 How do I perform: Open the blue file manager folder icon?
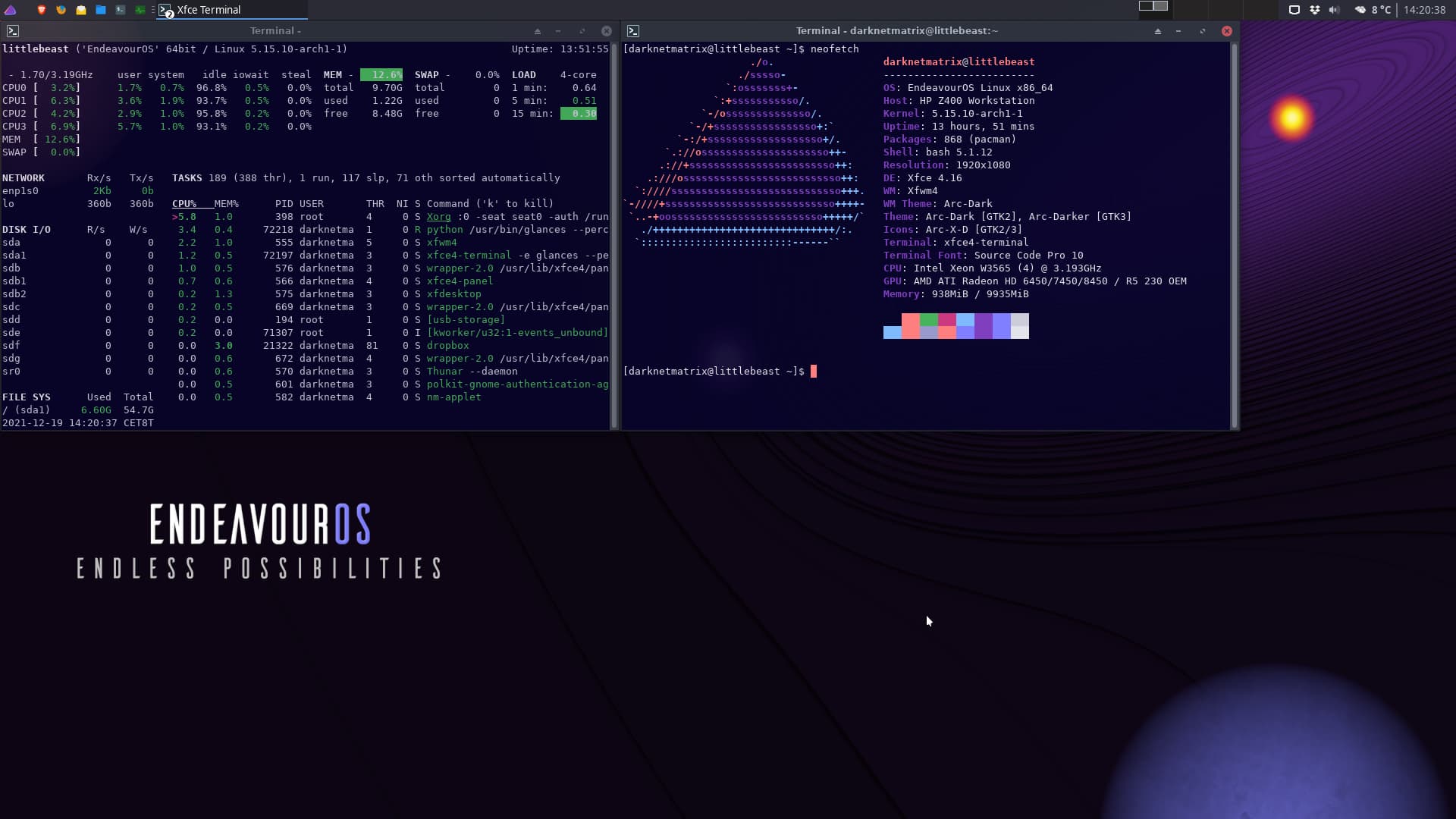click(x=100, y=10)
